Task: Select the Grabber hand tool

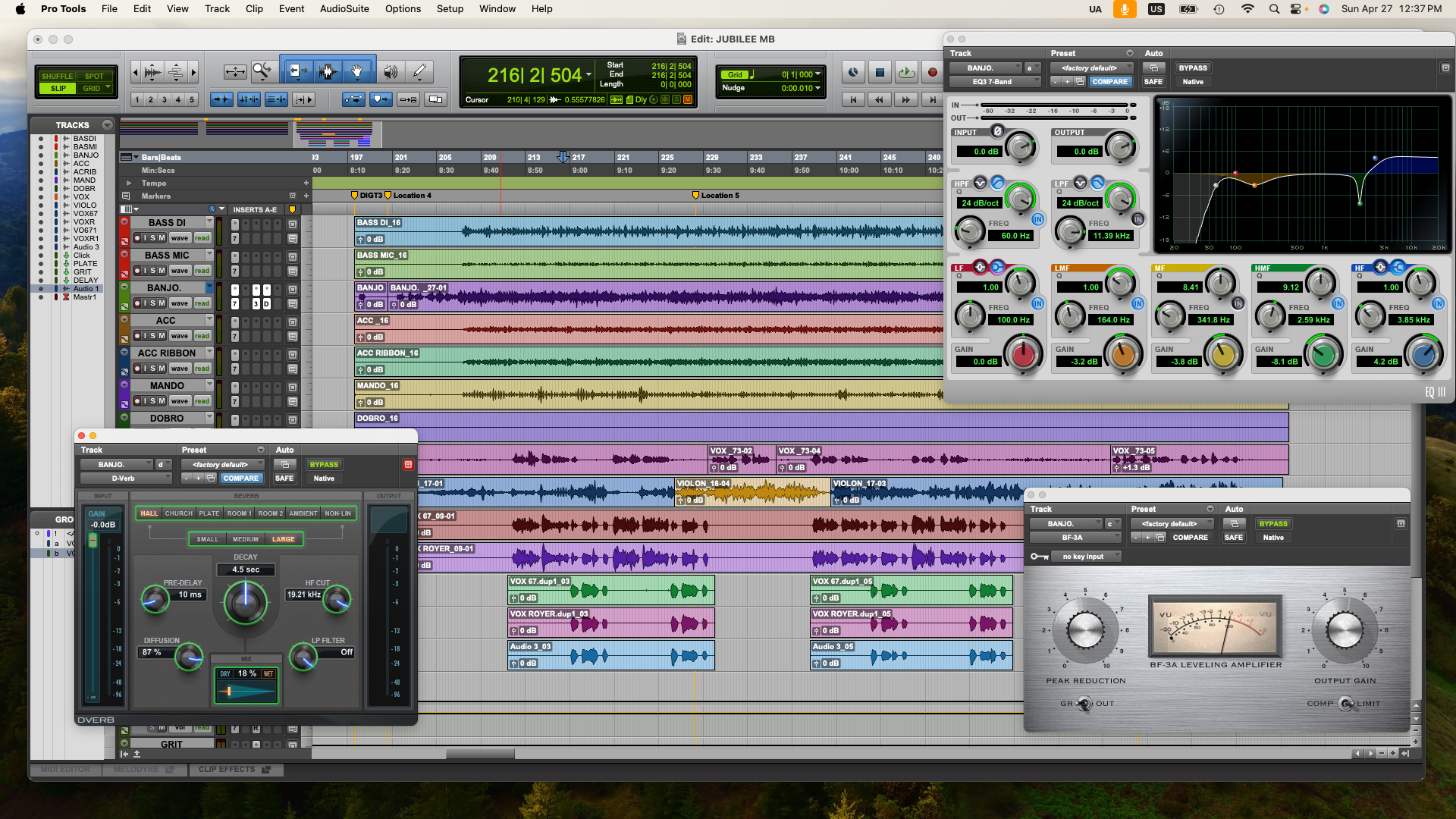Action: (357, 72)
